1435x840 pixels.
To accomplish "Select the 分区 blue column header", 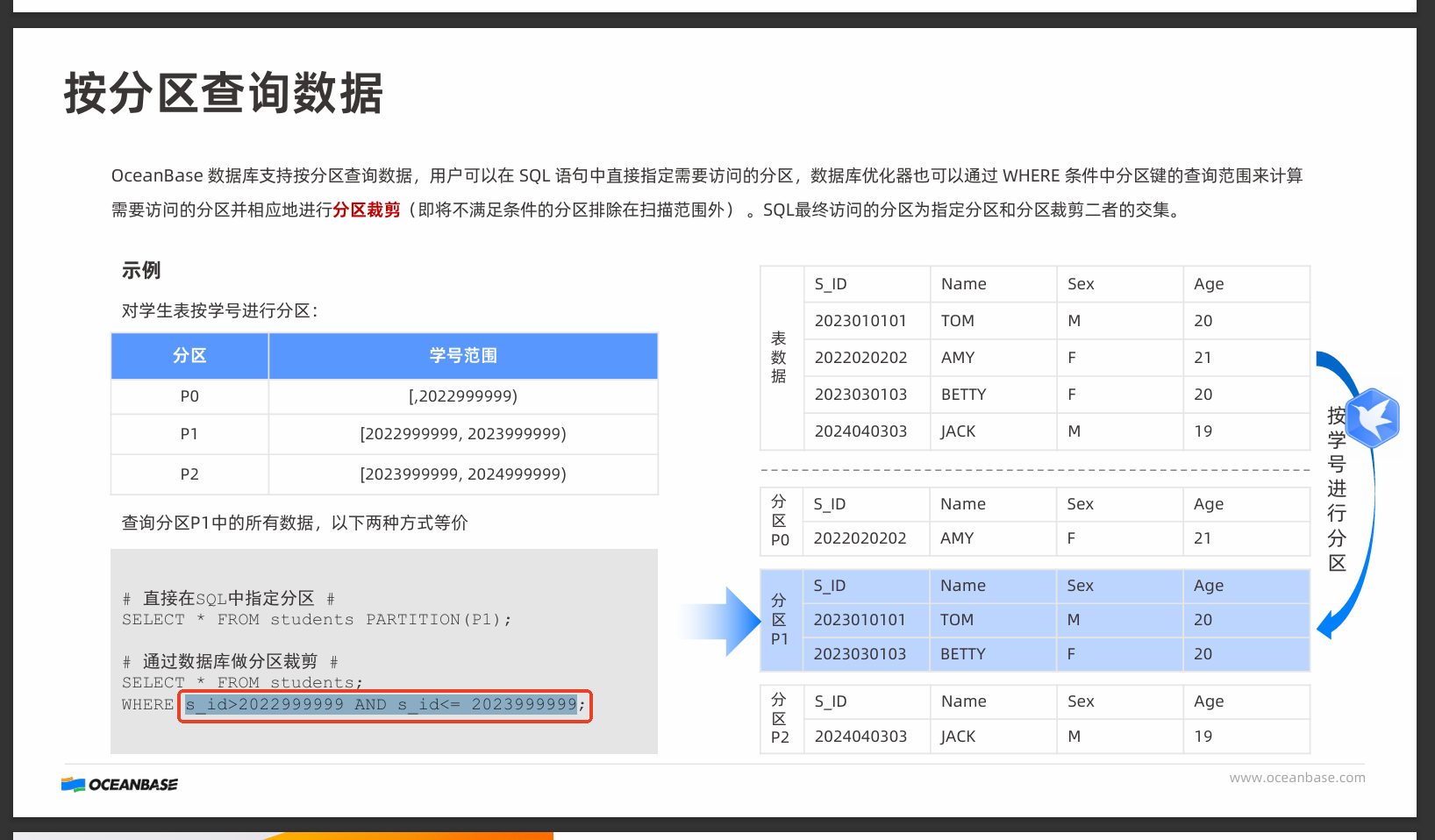I will coord(189,356).
